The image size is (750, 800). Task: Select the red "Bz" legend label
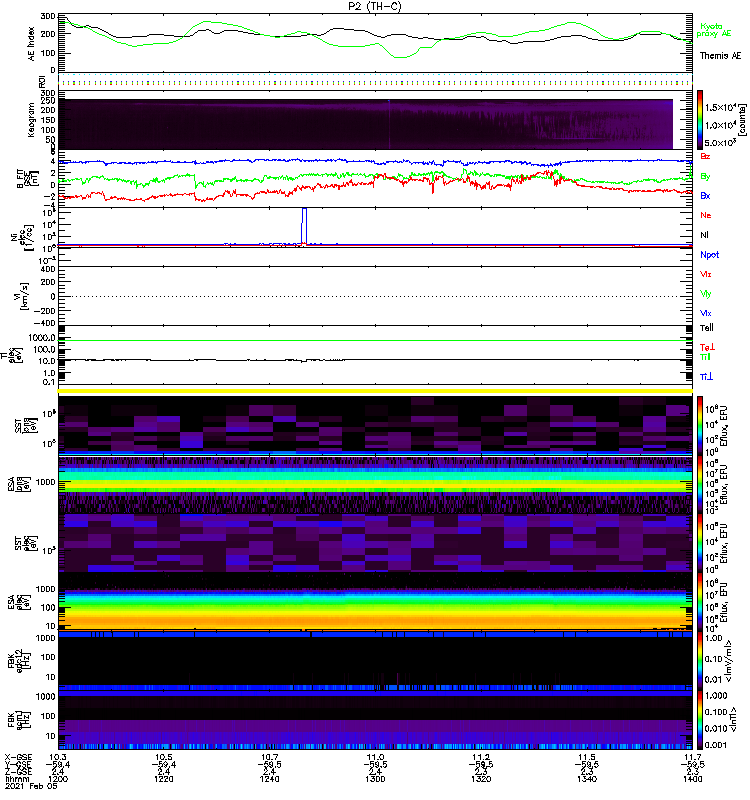pyautogui.click(x=705, y=157)
